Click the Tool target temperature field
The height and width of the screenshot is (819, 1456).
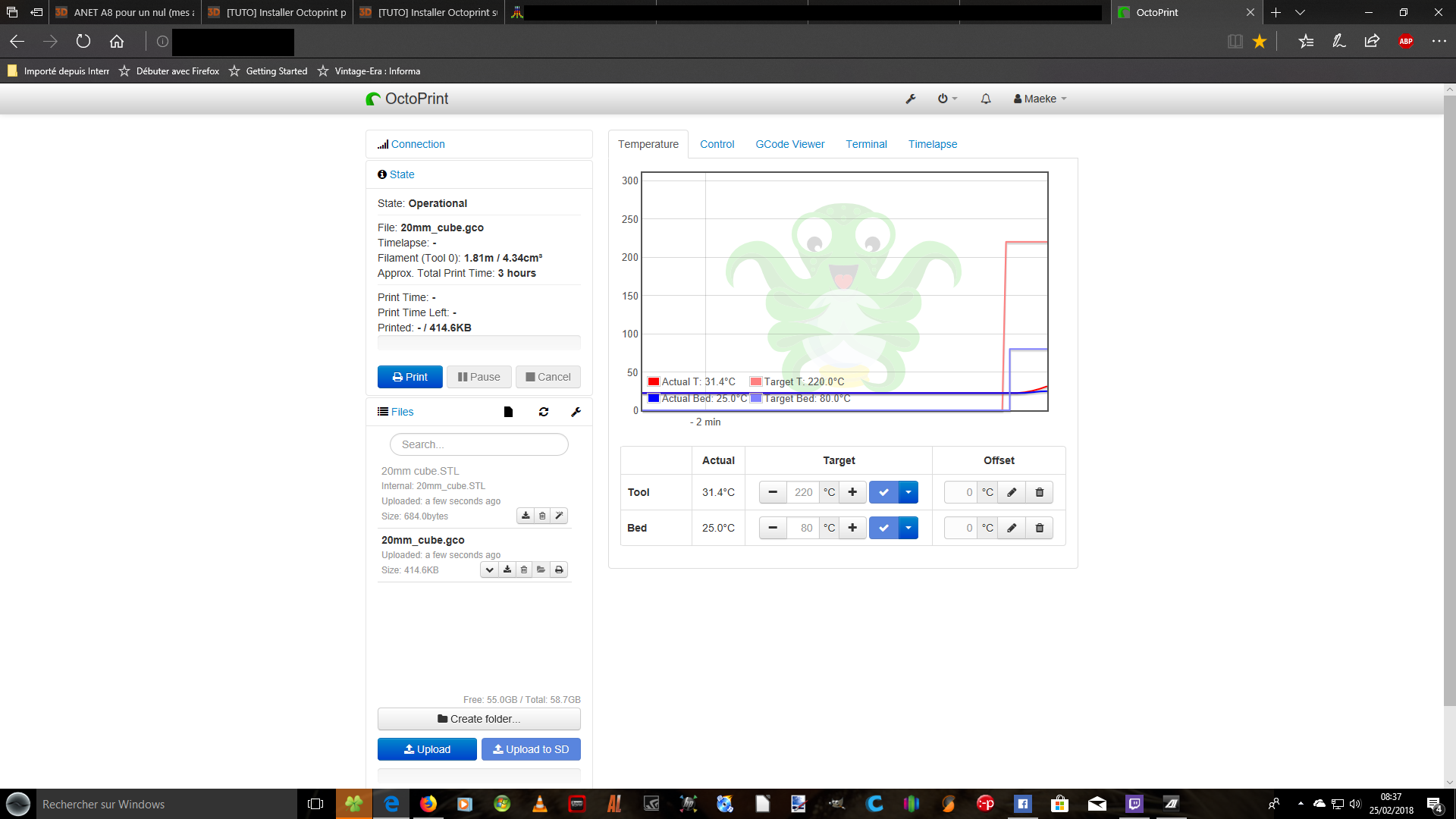coord(803,492)
